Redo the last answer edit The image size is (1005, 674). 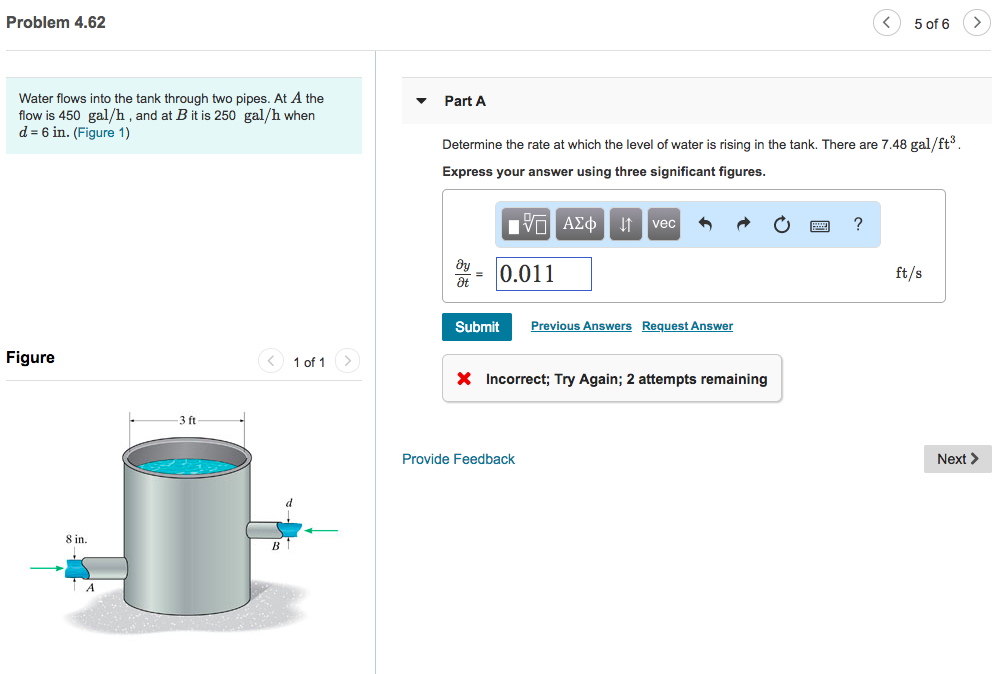[x=743, y=224]
